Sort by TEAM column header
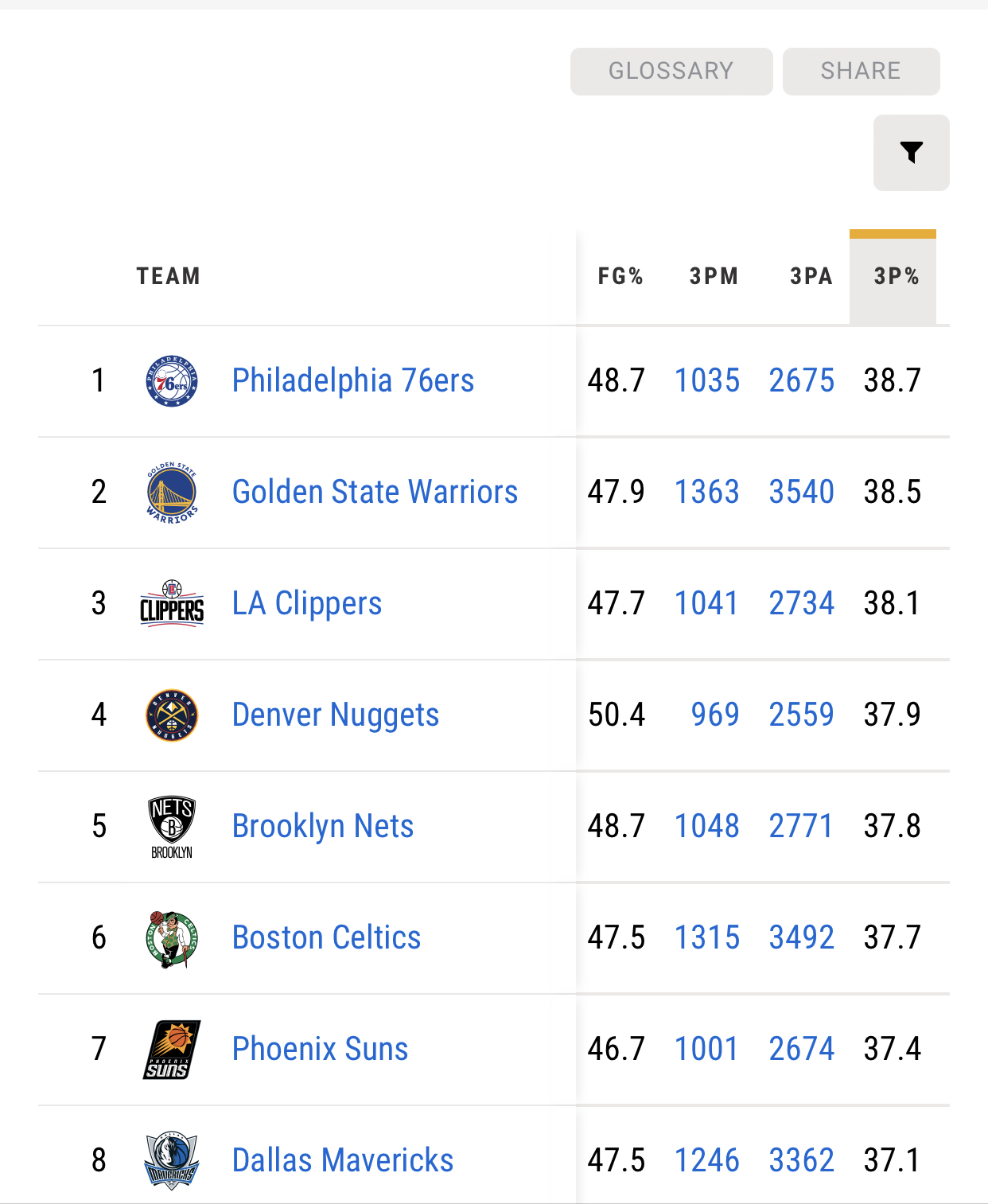 pos(168,276)
